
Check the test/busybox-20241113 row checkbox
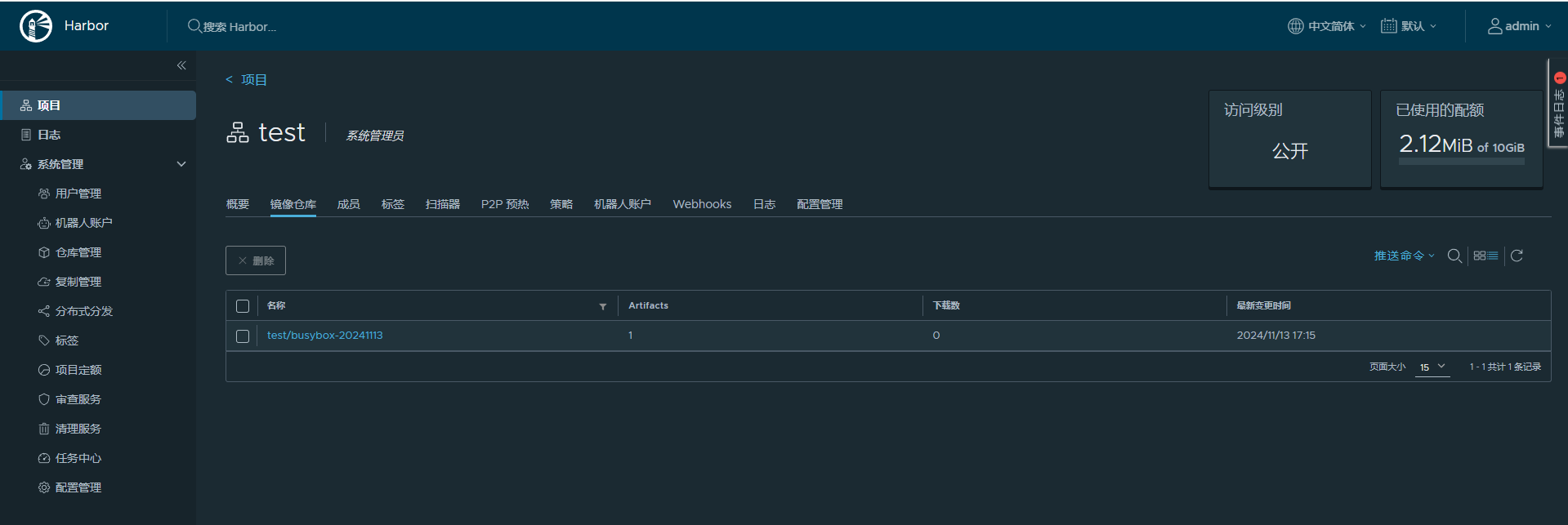[243, 336]
